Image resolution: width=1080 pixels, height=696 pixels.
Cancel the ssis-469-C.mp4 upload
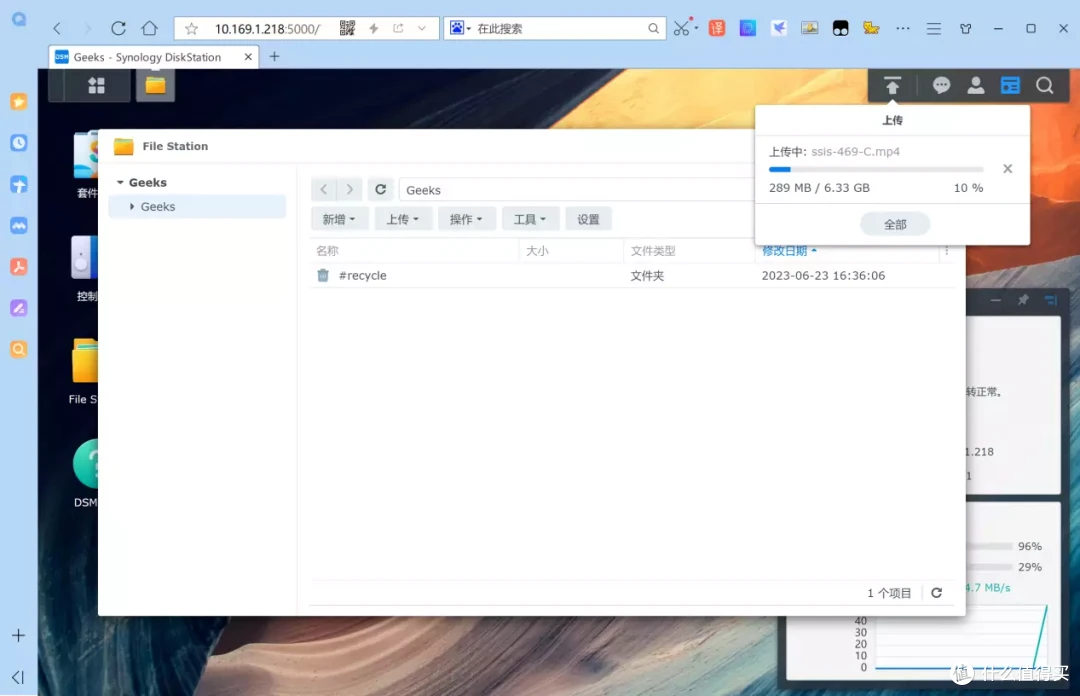(x=1007, y=169)
